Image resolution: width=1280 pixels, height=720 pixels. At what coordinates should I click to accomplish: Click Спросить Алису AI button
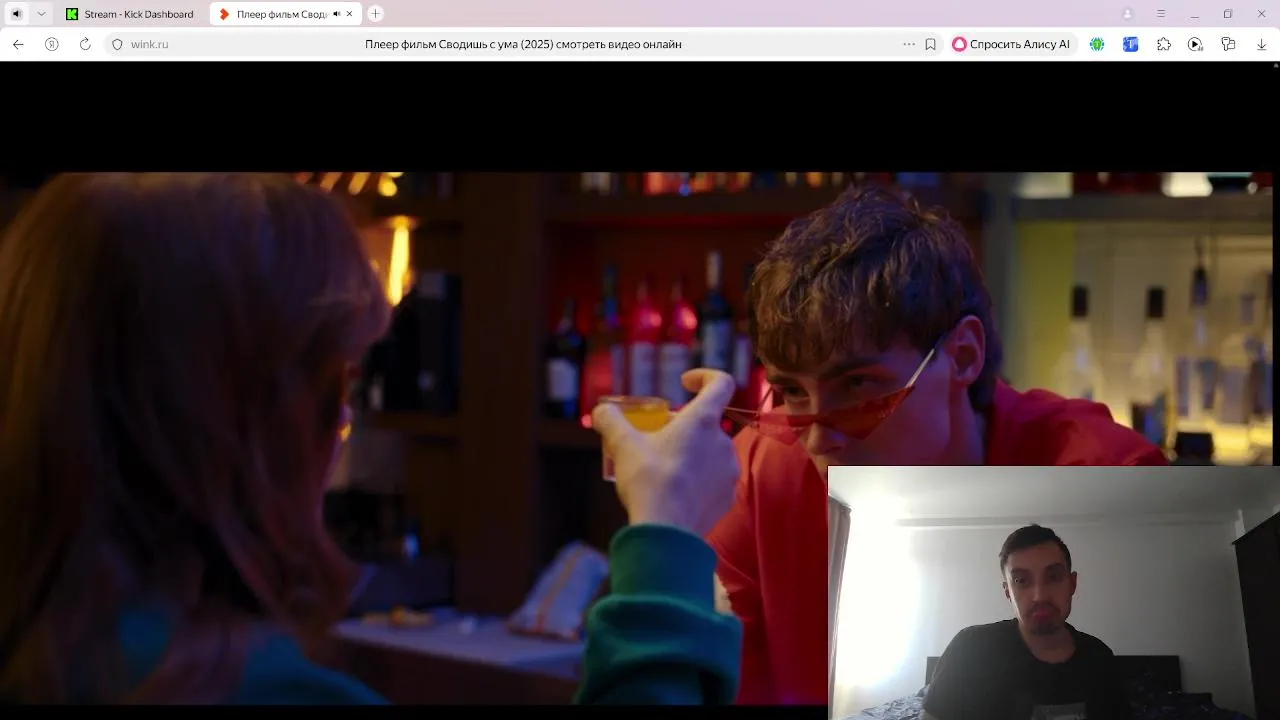pos(1012,44)
